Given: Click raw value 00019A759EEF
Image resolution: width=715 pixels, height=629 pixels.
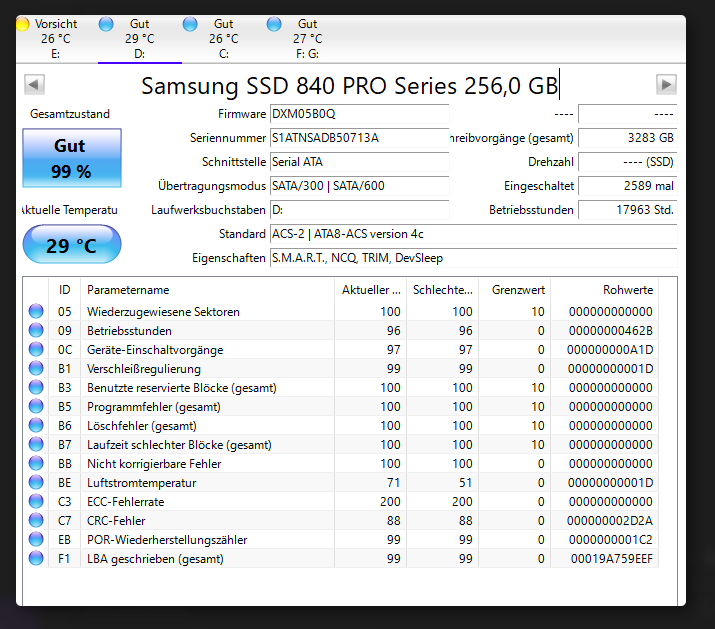Looking at the screenshot, I should coord(611,559).
